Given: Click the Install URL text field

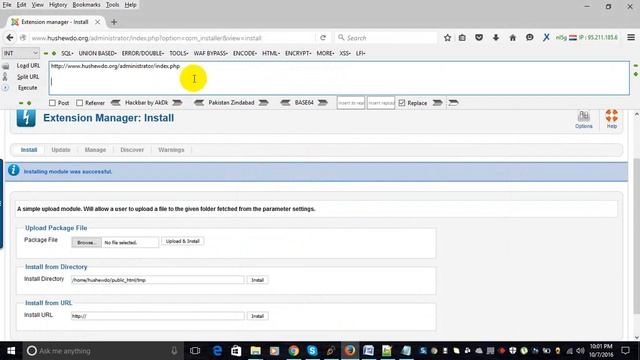Looking at the screenshot, I should [x=158, y=316].
